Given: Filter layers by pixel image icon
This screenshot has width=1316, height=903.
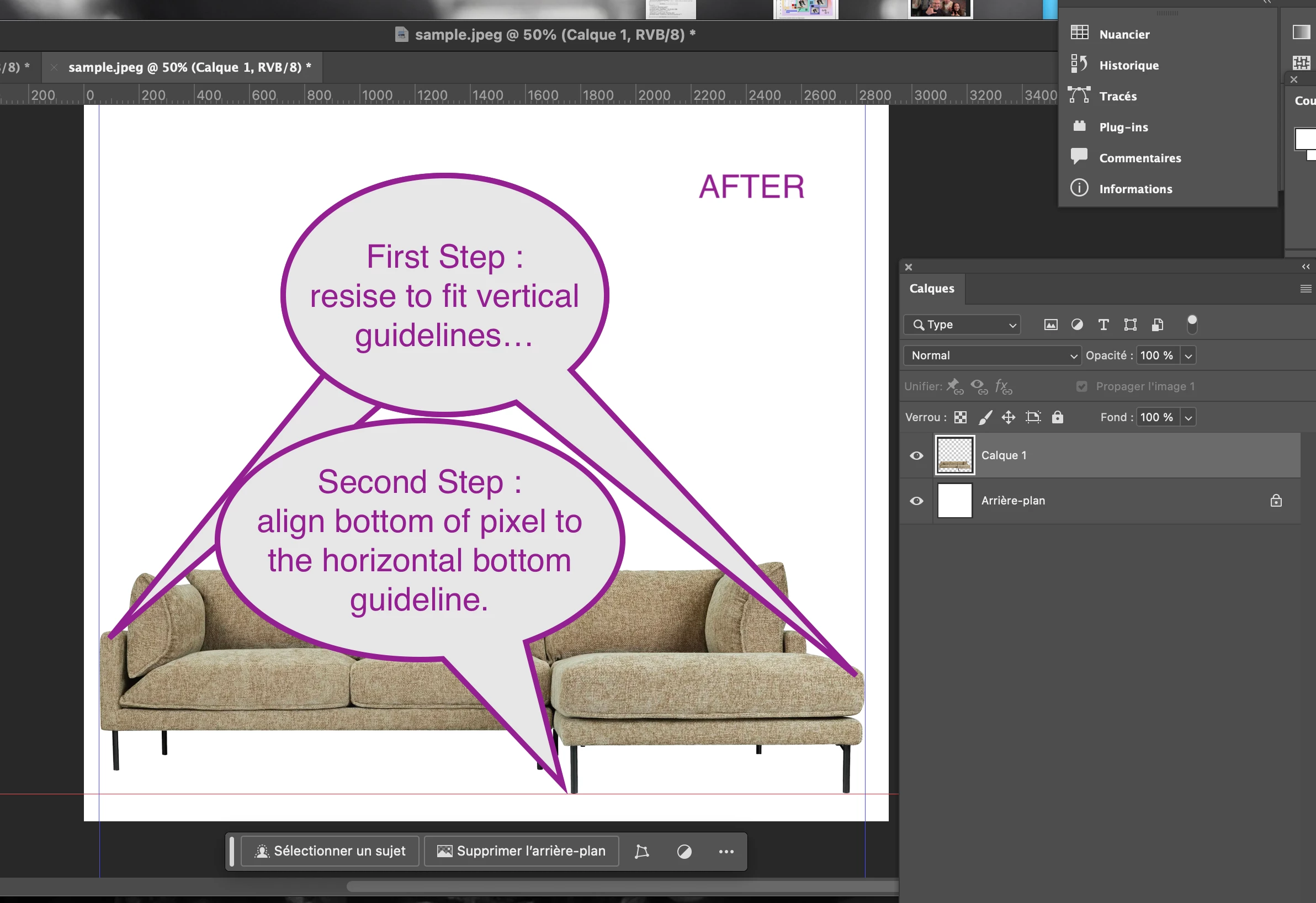Looking at the screenshot, I should pyautogui.click(x=1050, y=325).
